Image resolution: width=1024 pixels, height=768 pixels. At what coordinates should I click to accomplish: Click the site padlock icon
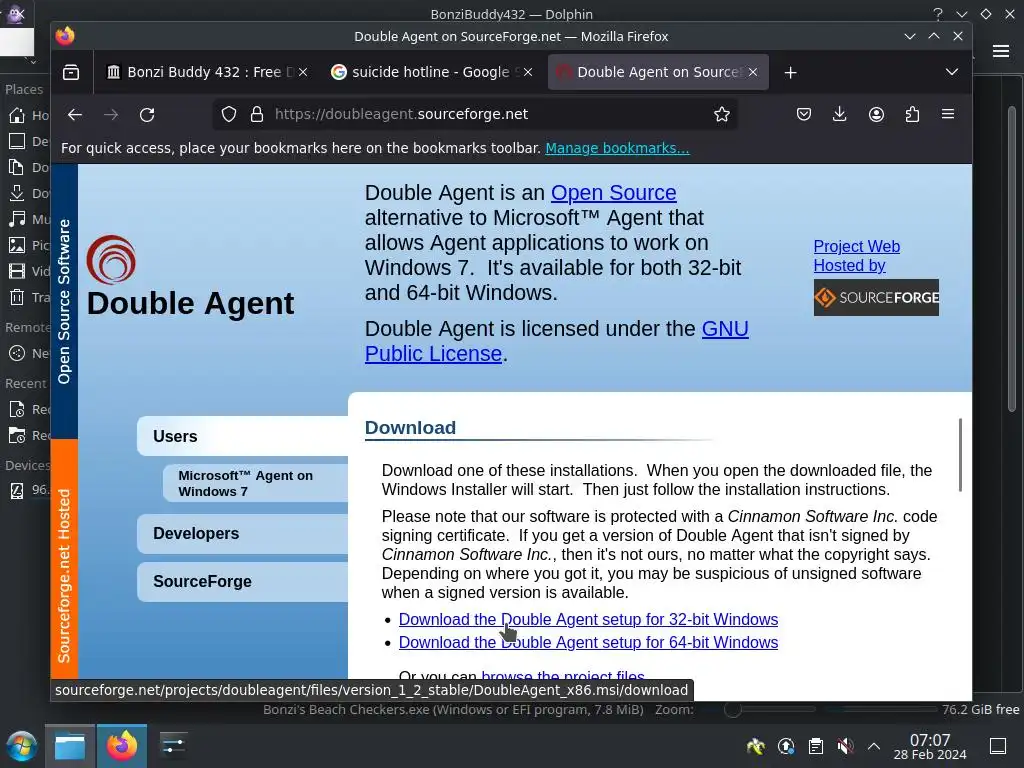point(257,114)
